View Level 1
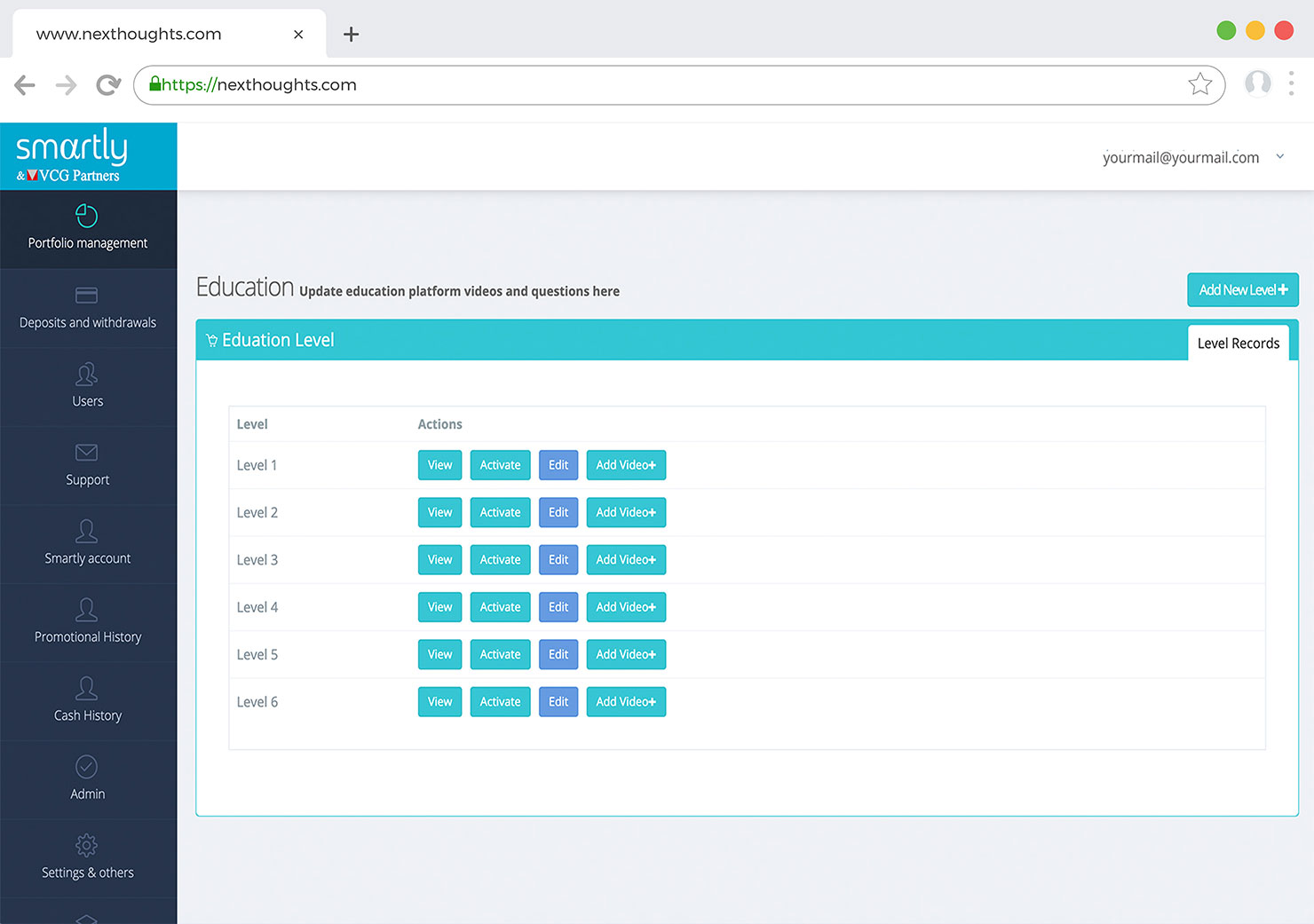The height and width of the screenshot is (924, 1314). 439,465
